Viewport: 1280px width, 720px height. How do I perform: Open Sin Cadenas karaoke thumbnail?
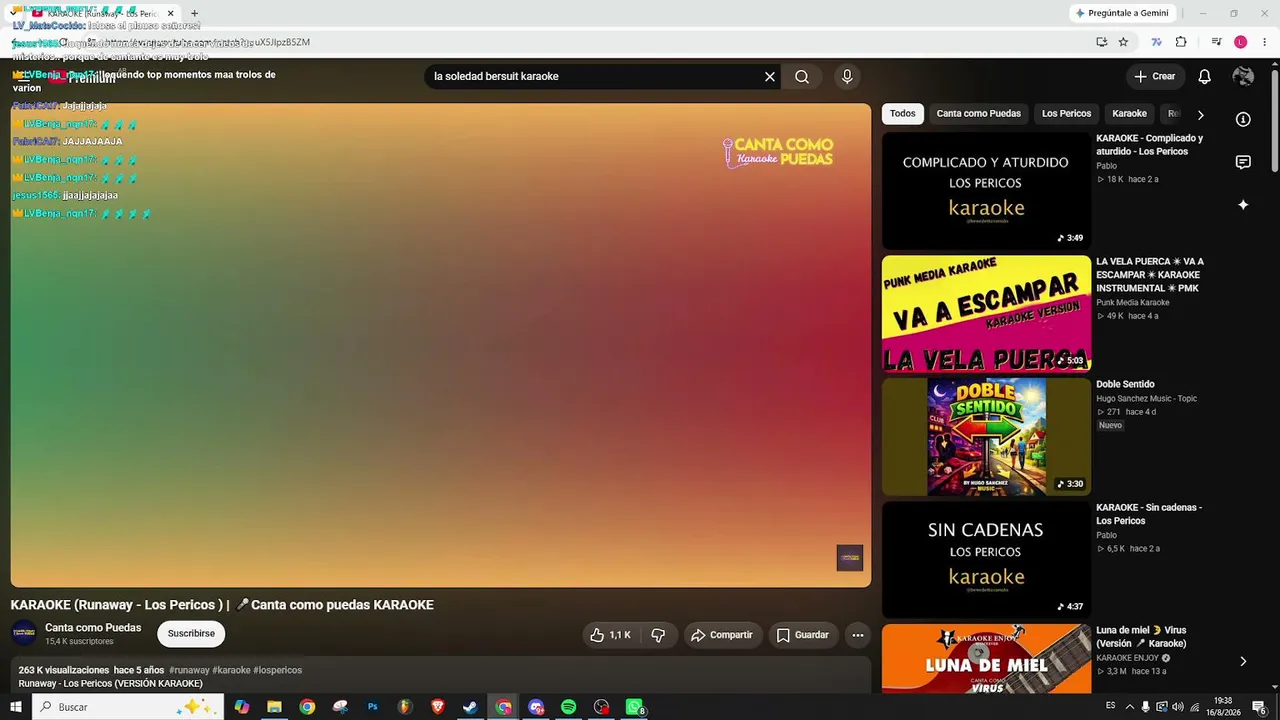tap(986, 560)
